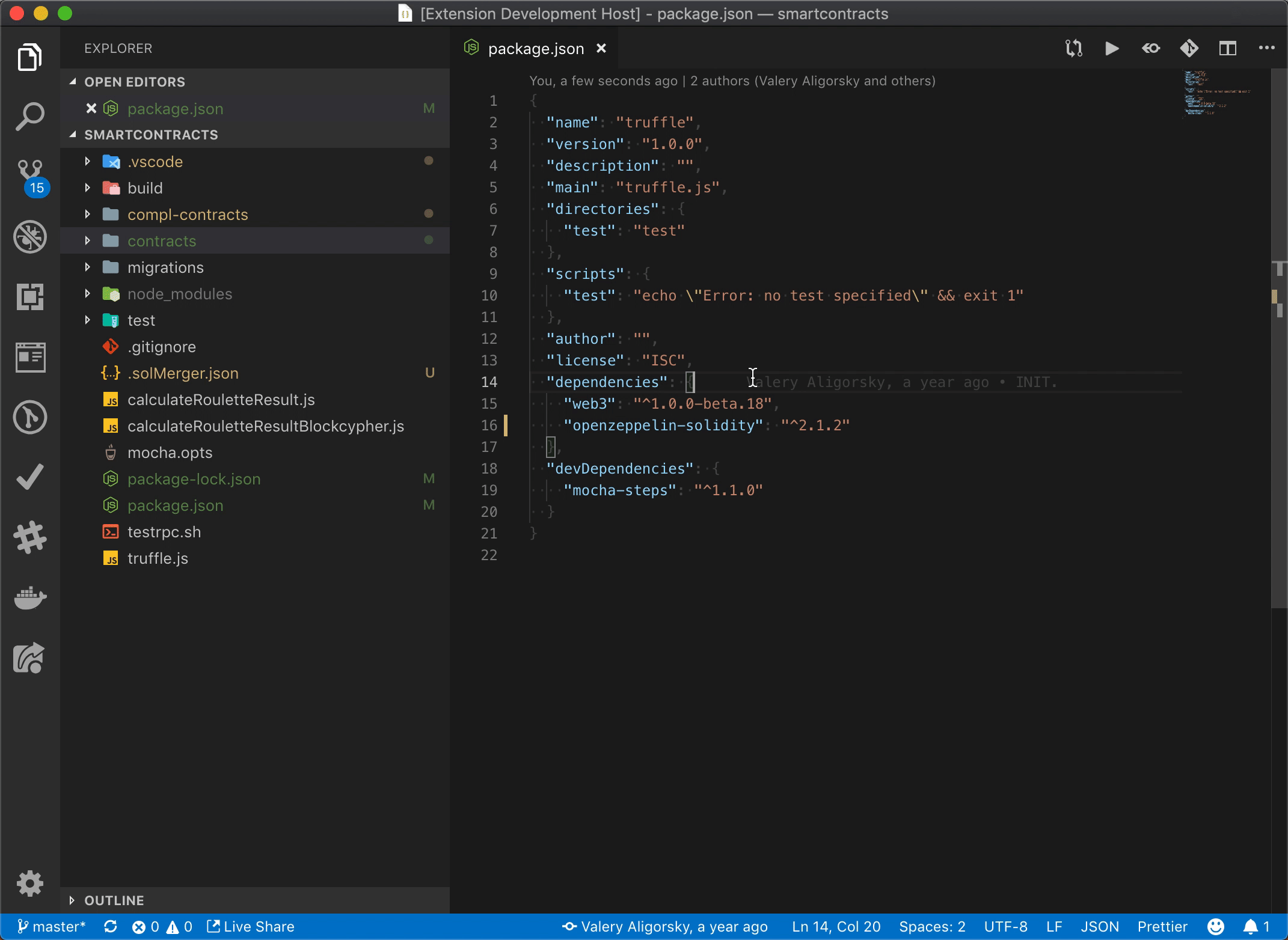The image size is (1288, 940).
Task: Close the package.json tab
Action: pyautogui.click(x=601, y=49)
